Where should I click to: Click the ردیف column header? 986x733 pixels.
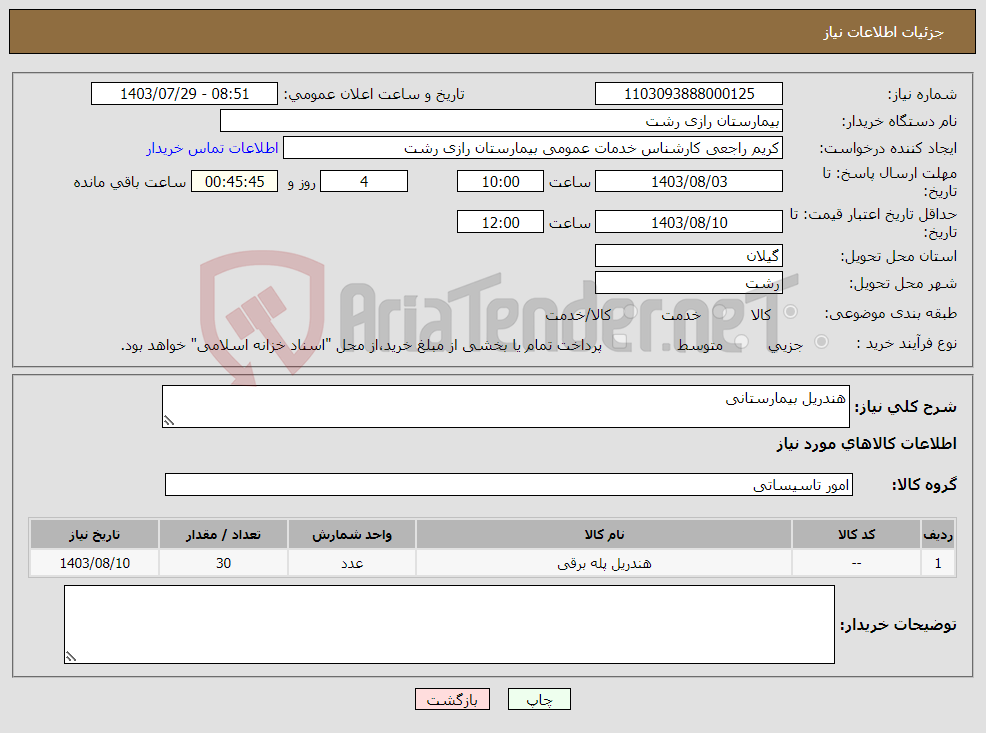938,534
